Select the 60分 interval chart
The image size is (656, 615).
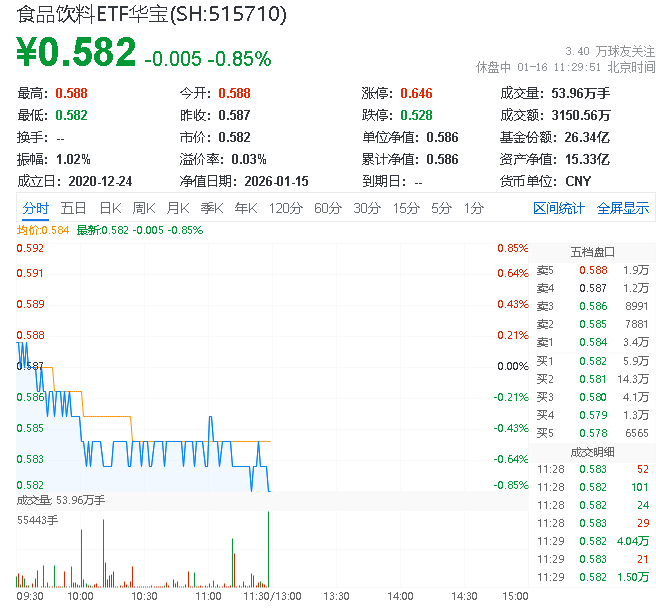[x=328, y=208]
